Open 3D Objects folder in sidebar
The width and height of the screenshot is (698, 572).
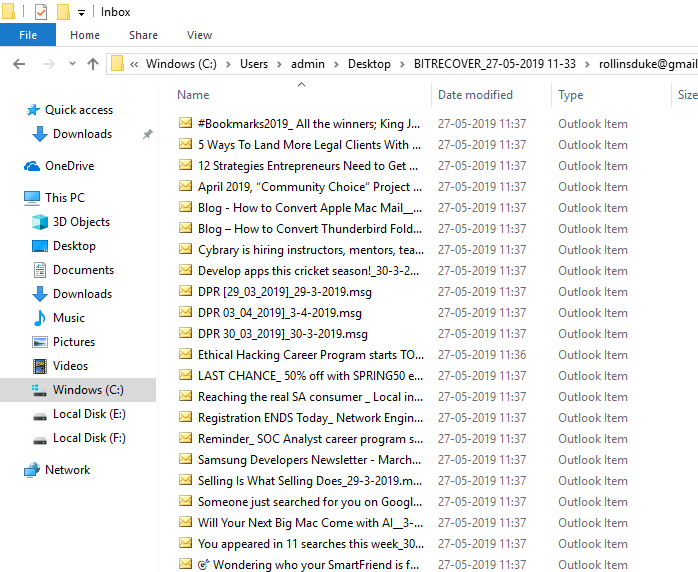(x=81, y=222)
